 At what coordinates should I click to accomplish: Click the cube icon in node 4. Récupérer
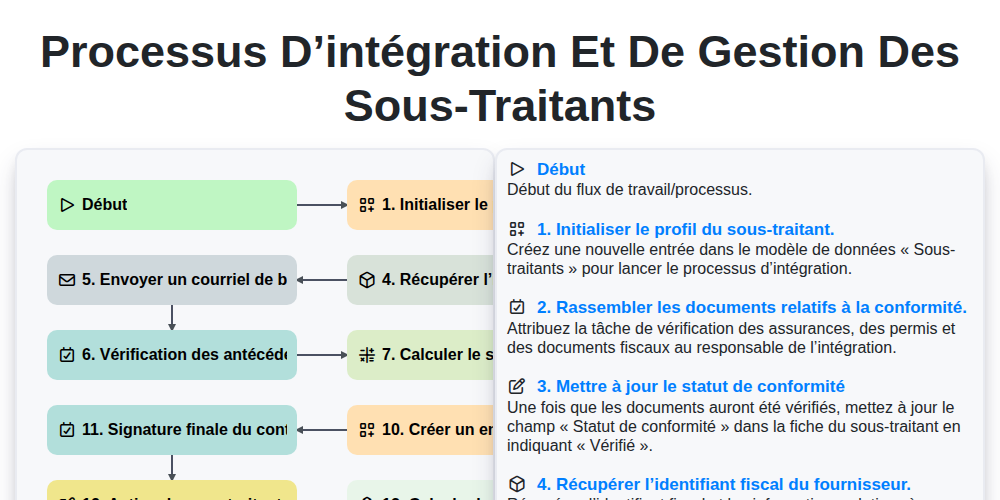(367, 280)
